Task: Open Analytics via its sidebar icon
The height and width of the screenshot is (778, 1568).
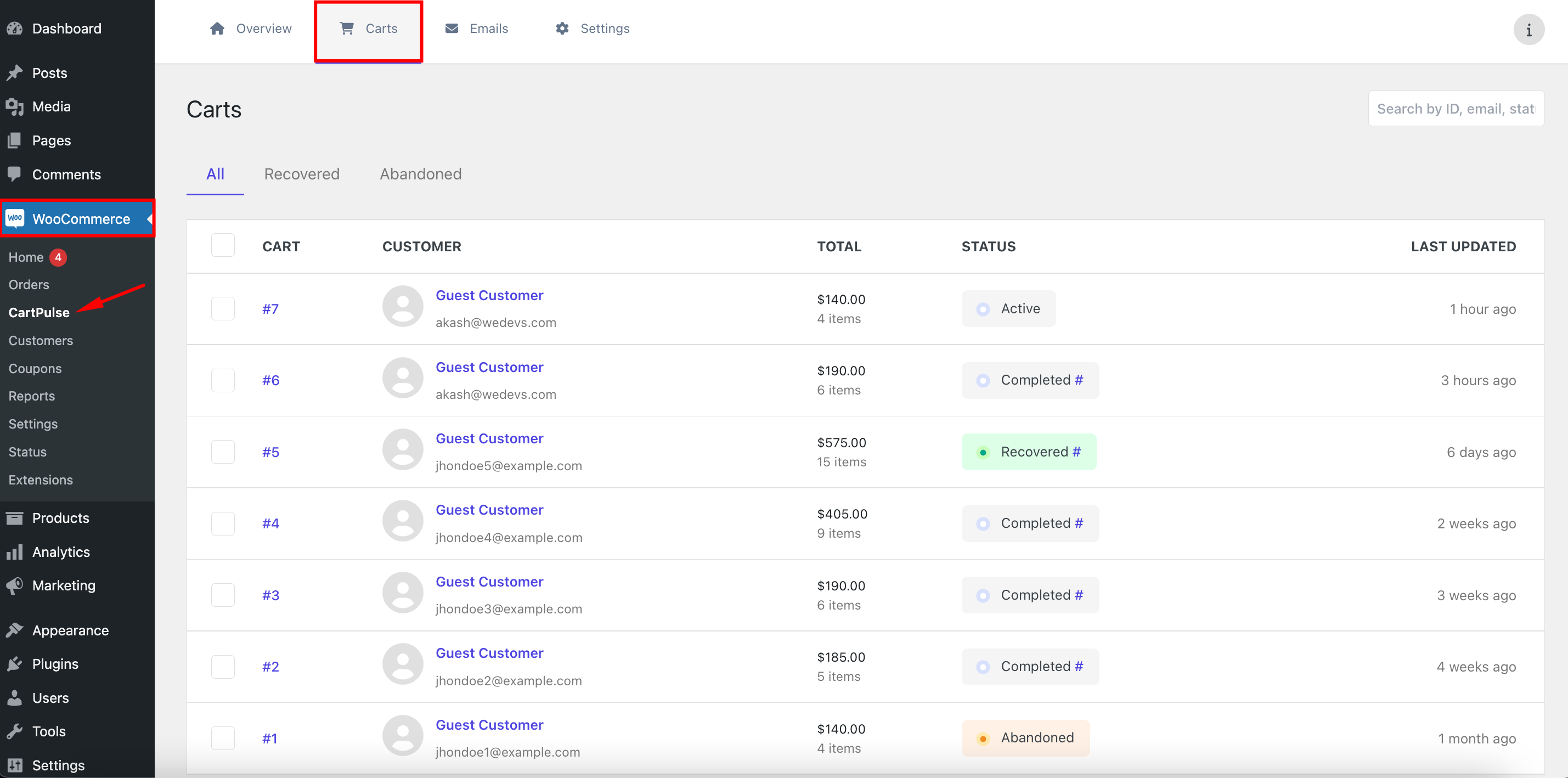Action: (x=15, y=551)
